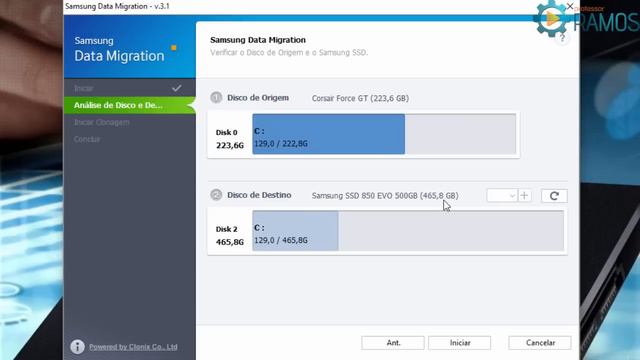Click the Cancelar button
Image resolution: width=640 pixels, height=360 pixels.
click(540, 343)
